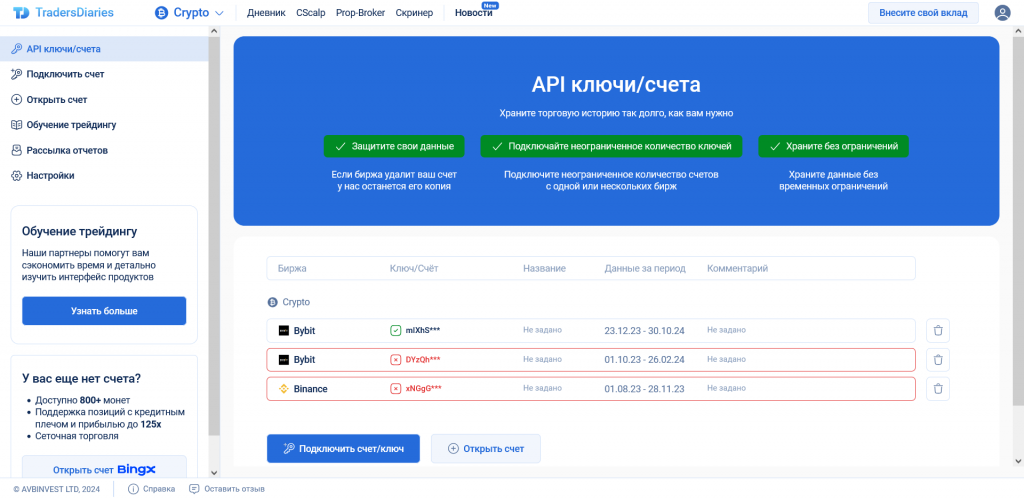The width and height of the screenshot is (1024, 499).
Task: Click the TradersDiaries logo
Action: [x=64, y=13]
